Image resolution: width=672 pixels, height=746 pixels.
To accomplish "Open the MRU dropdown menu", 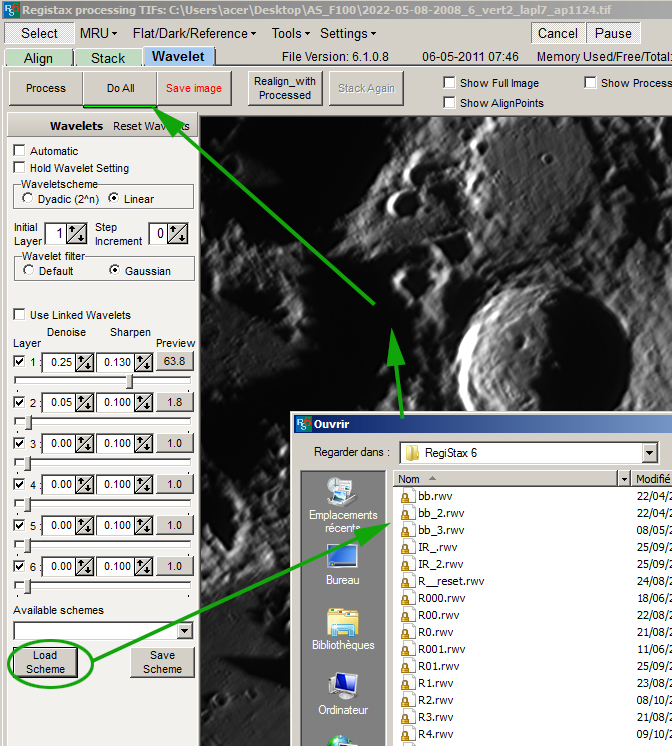I will click(x=99, y=33).
